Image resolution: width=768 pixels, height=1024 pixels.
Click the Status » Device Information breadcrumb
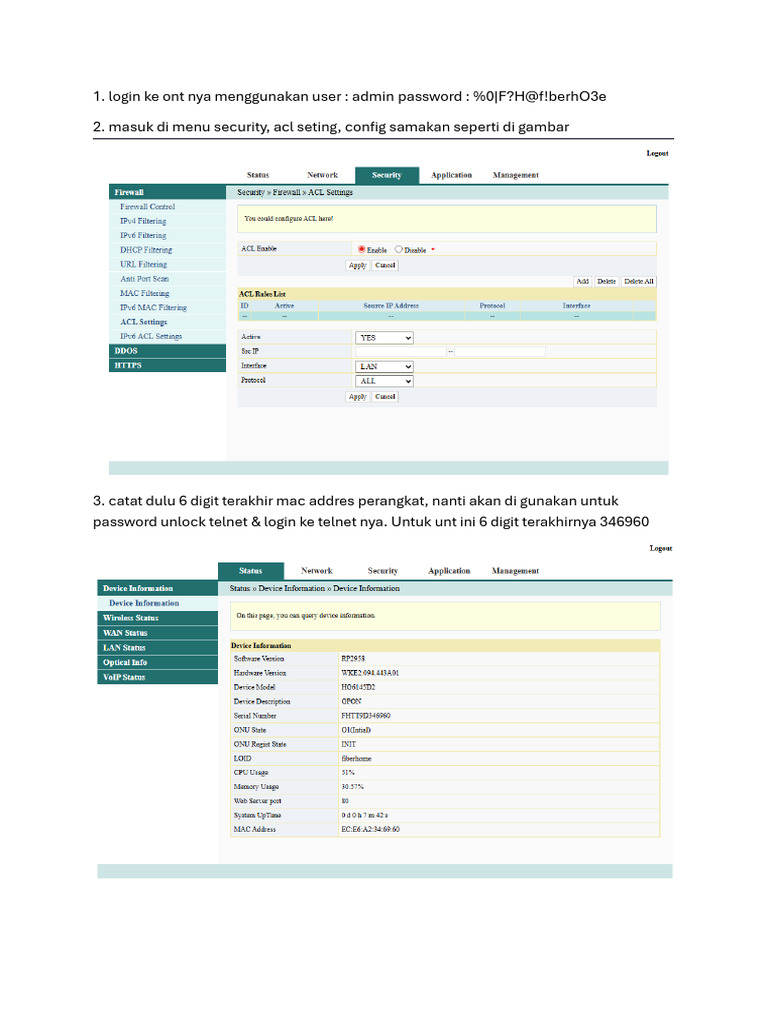(315, 588)
